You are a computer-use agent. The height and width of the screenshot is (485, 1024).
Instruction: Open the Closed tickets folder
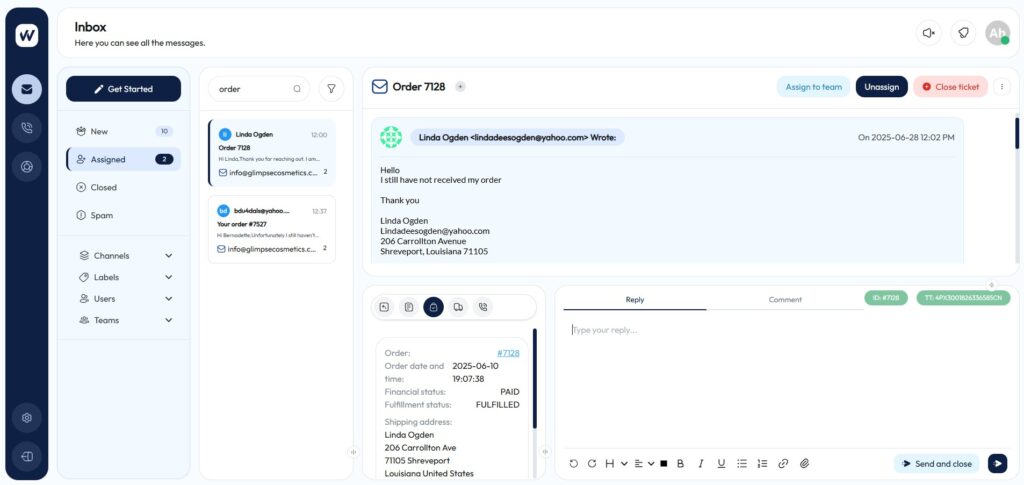[x=104, y=187]
